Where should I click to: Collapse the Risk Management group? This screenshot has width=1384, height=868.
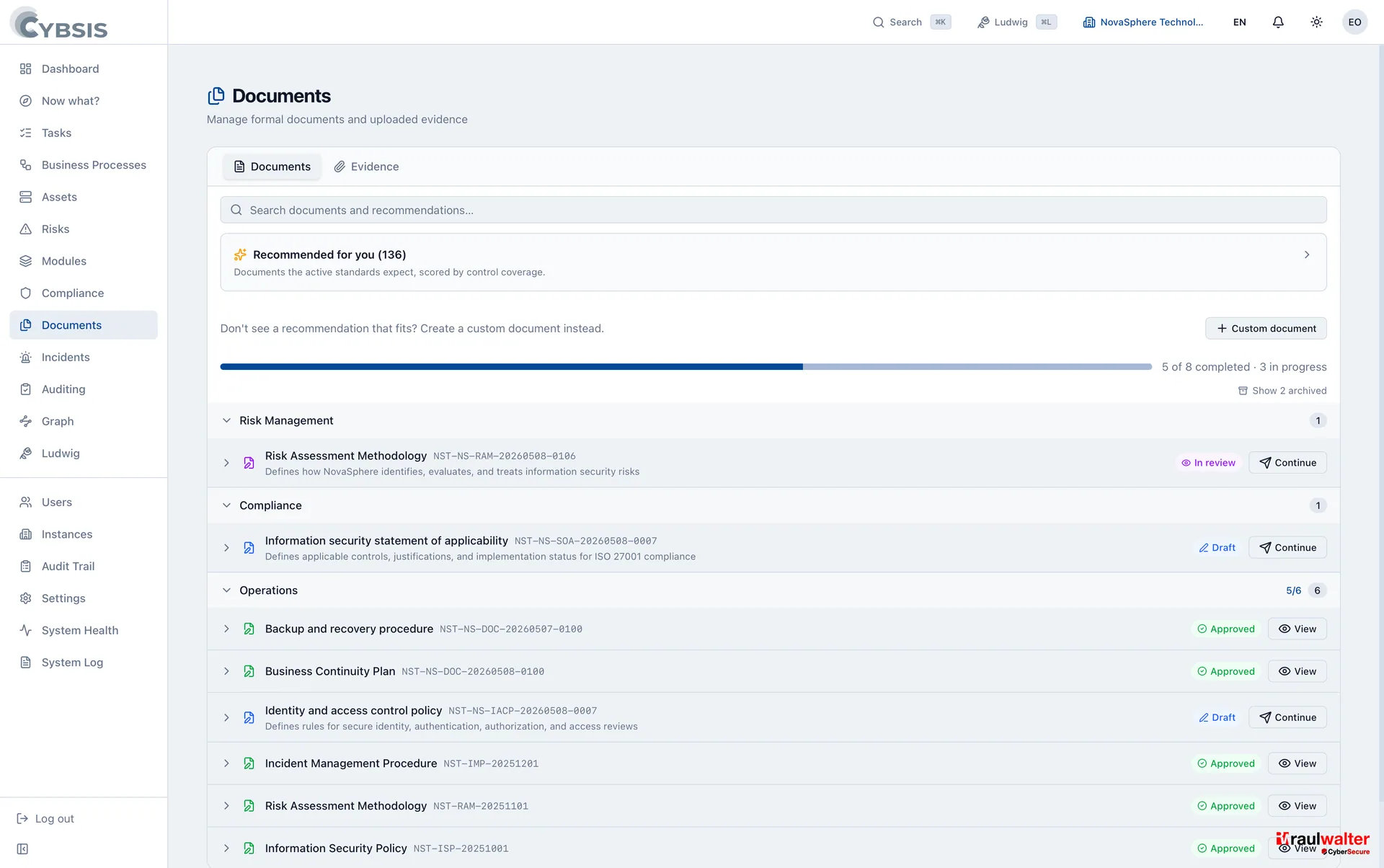tap(226, 420)
